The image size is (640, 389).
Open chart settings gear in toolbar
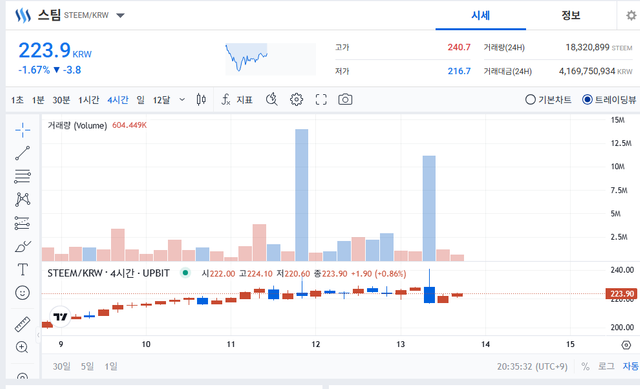point(296,100)
